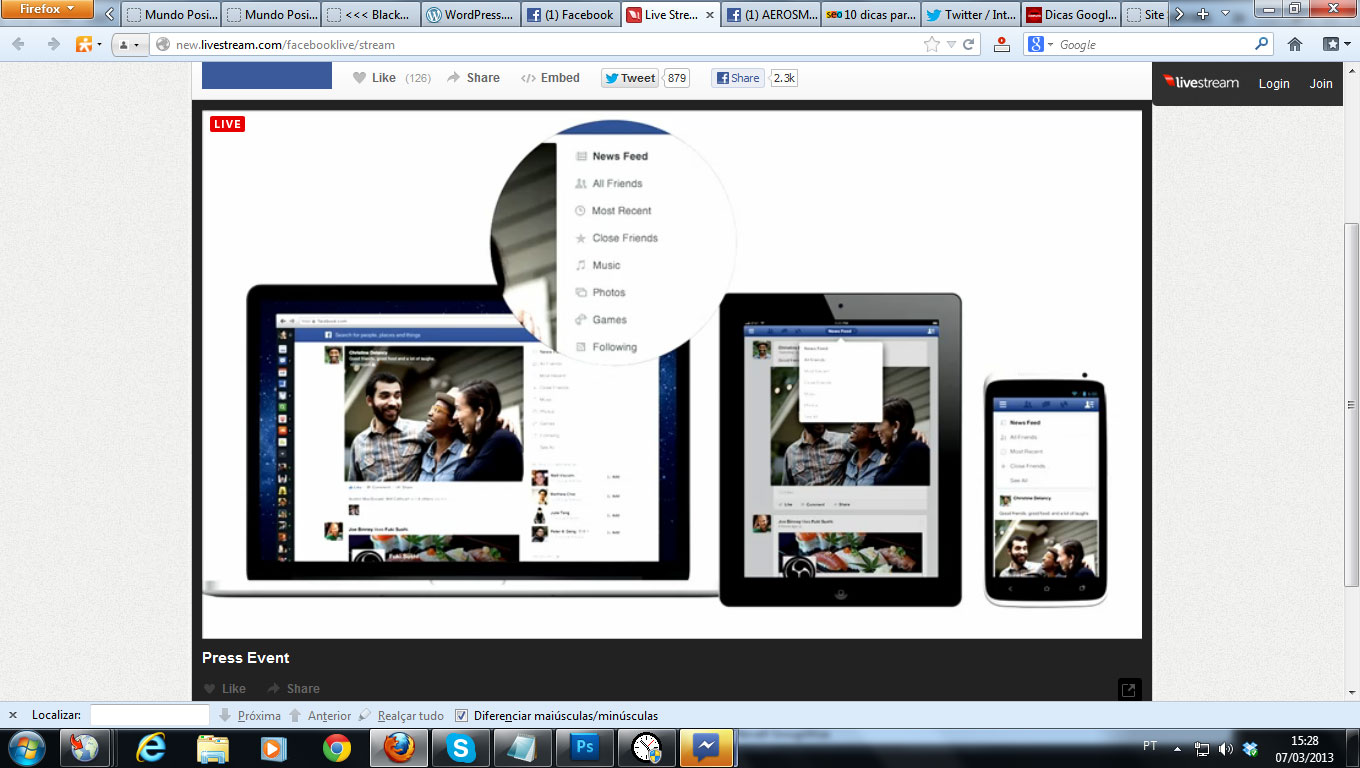Open the orange Firefox menu button
Viewport: 1360px width, 768px height.
point(47,9)
